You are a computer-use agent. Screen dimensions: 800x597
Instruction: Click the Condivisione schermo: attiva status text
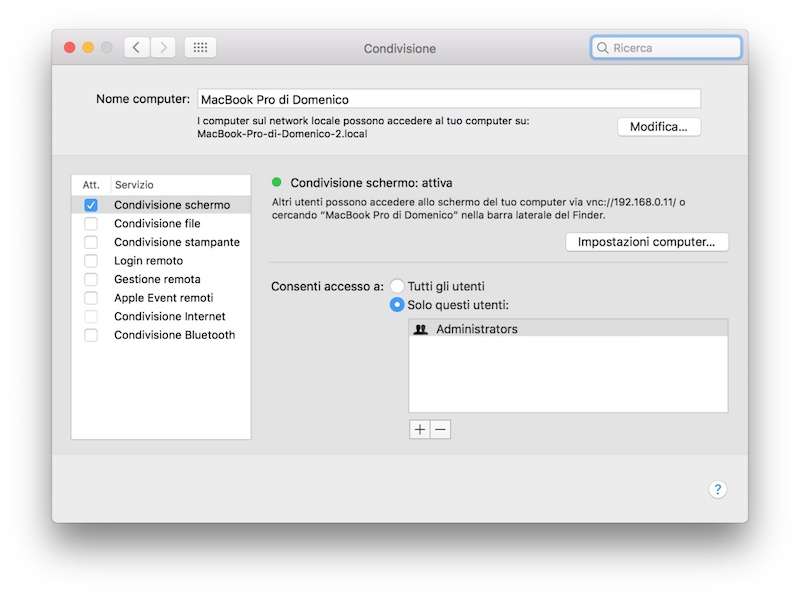pyautogui.click(x=371, y=183)
